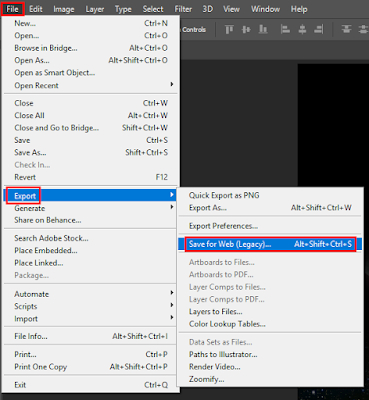Select Open as Smart Object...
This screenshot has width=369, height=400.
pos(91,73)
